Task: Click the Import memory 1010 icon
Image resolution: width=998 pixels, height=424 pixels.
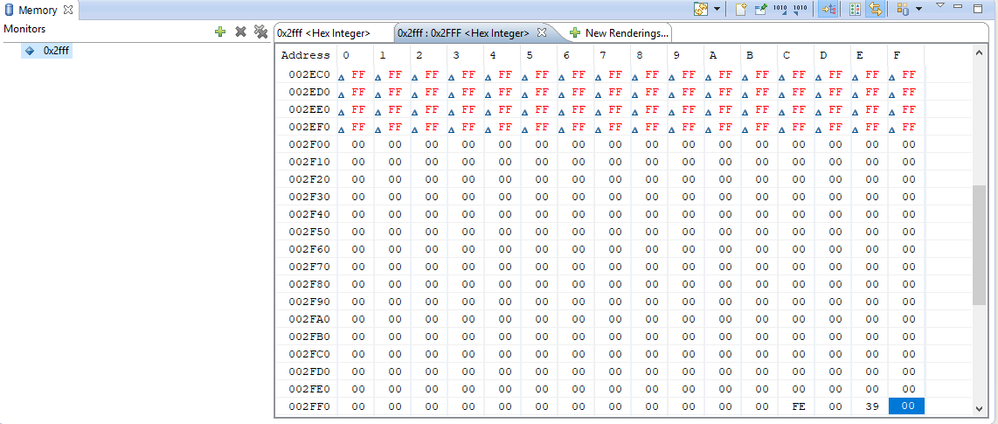Action: click(x=780, y=9)
